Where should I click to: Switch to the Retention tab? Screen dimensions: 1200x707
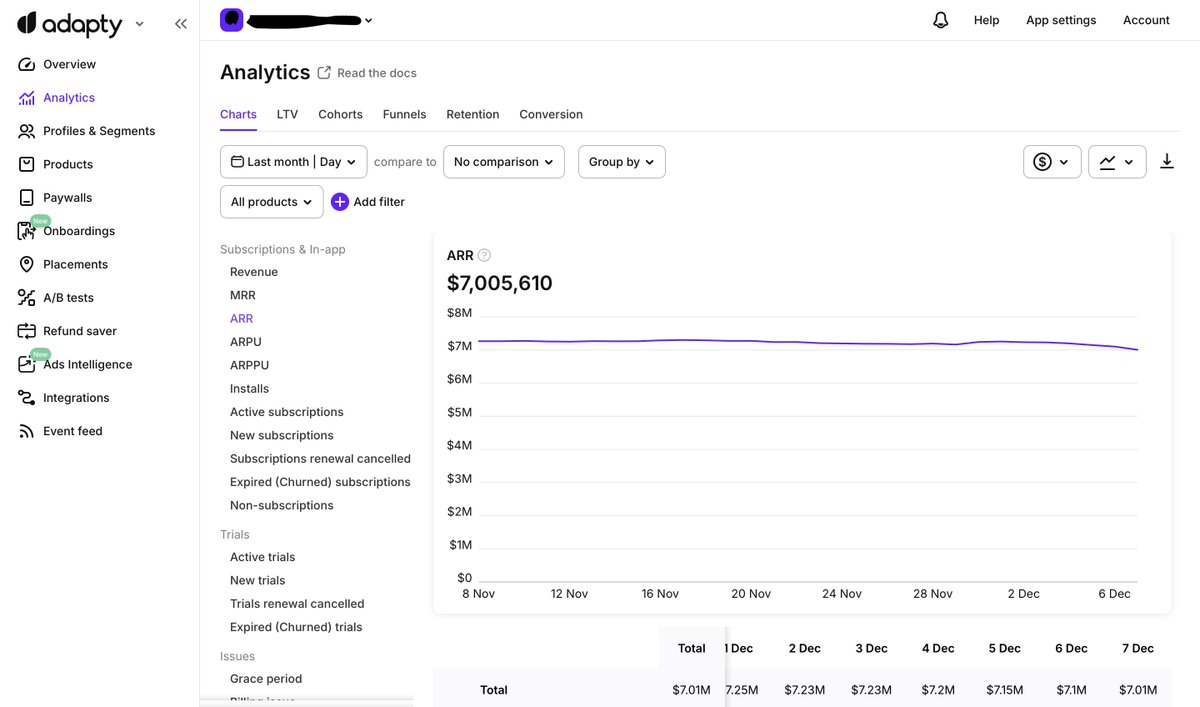pos(473,114)
